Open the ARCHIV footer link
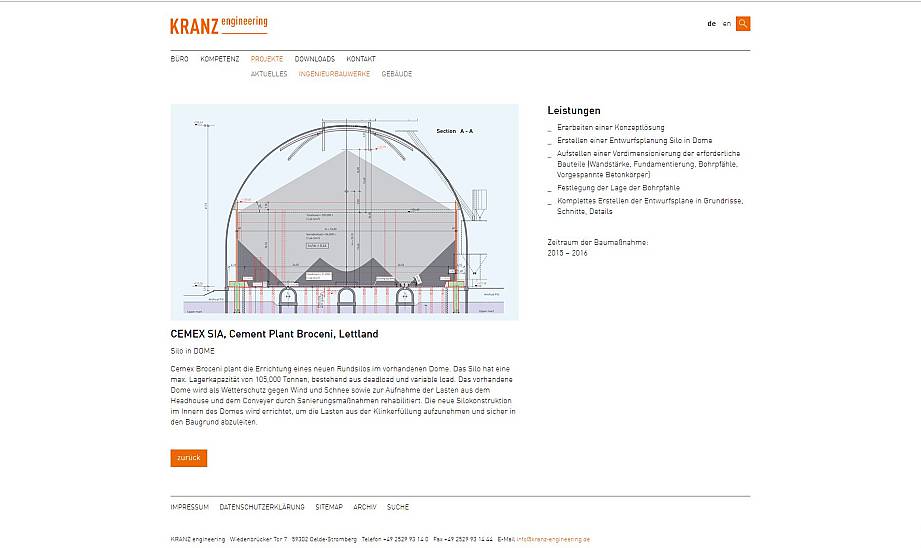This screenshot has width=921, height=548. [x=365, y=507]
